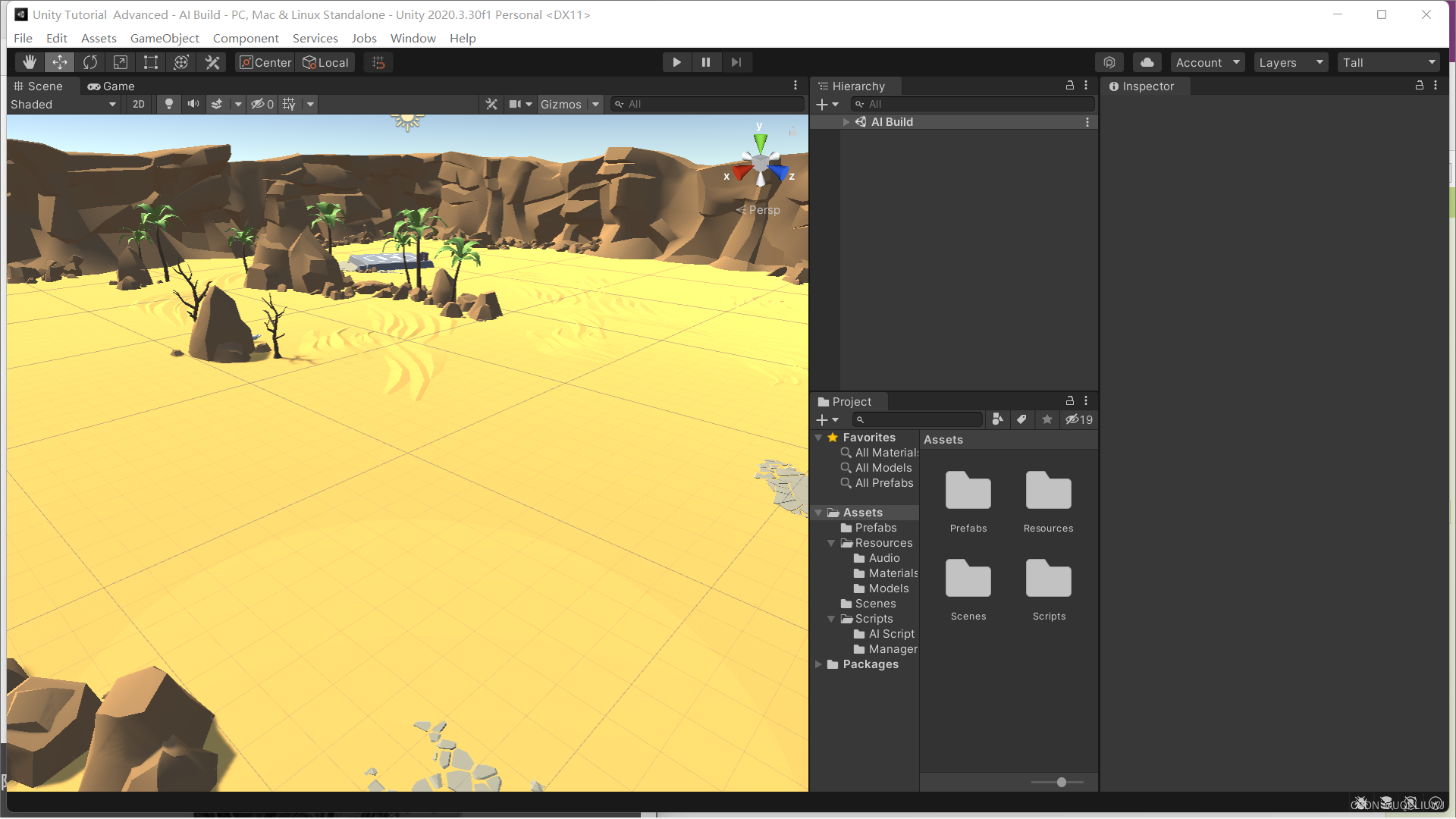Toggle 2D scene view mode
Image resolution: width=1456 pixels, height=819 pixels.
coord(138,104)
